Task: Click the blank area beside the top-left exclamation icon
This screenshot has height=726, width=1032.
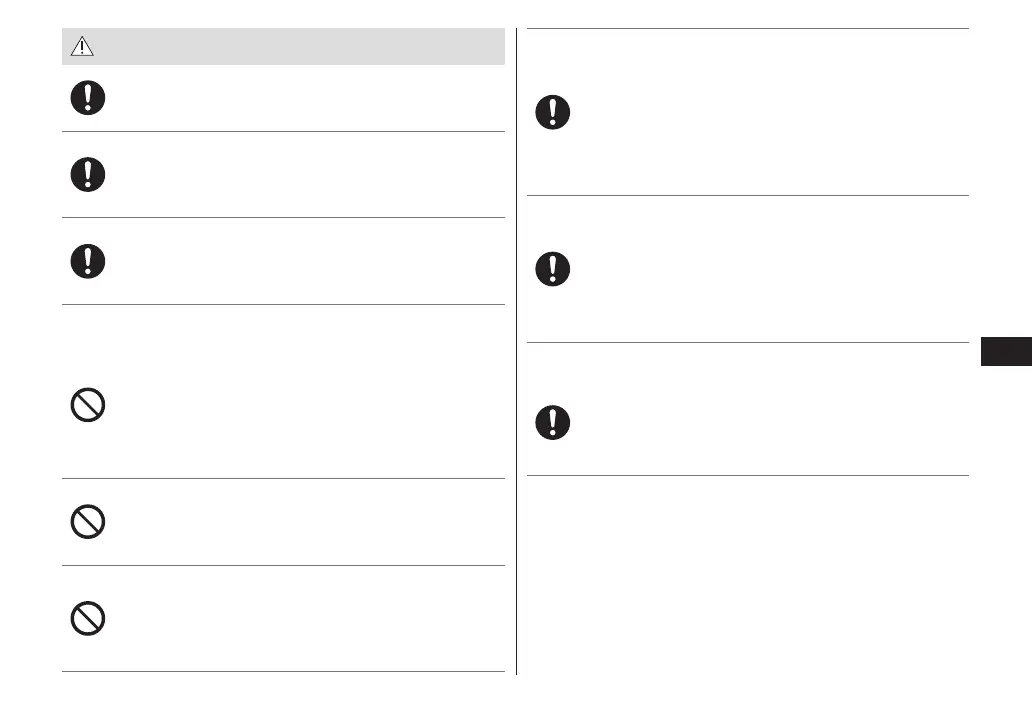Action: [x=300, y=98]
